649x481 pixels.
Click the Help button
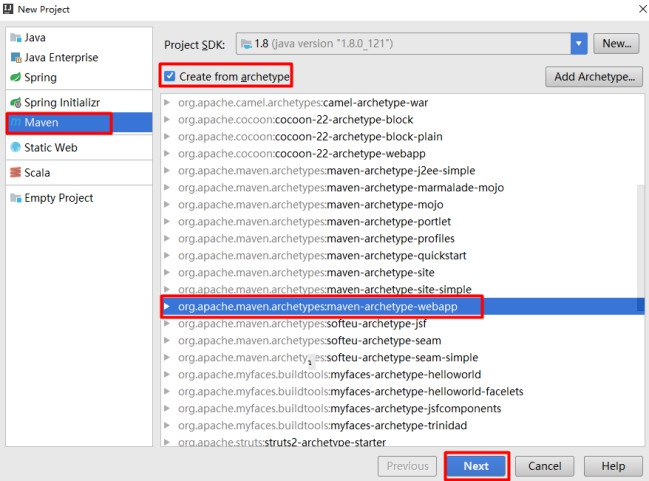(x=613, y=466)
